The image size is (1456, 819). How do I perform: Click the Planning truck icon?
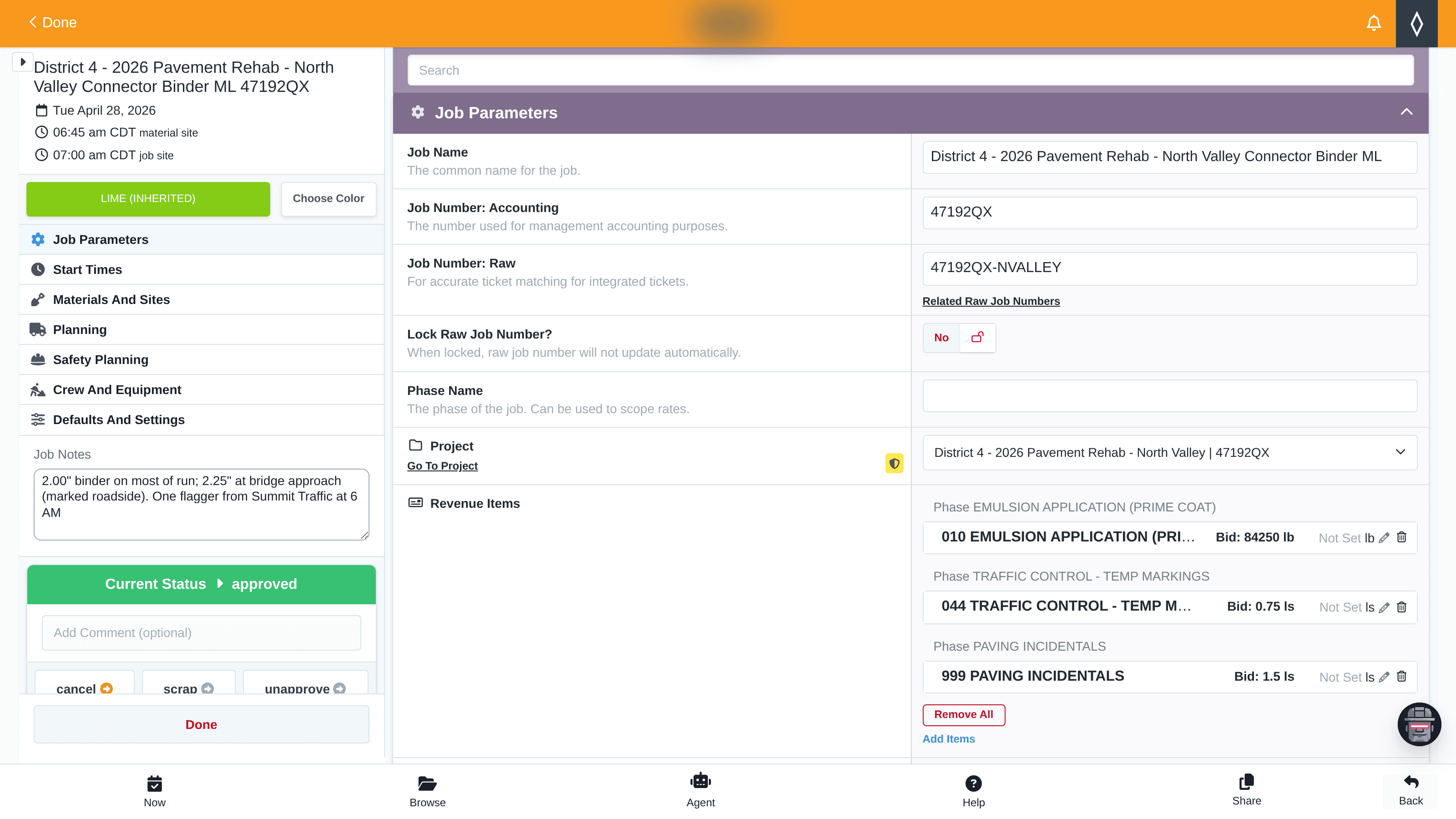(x=38, y=329)
